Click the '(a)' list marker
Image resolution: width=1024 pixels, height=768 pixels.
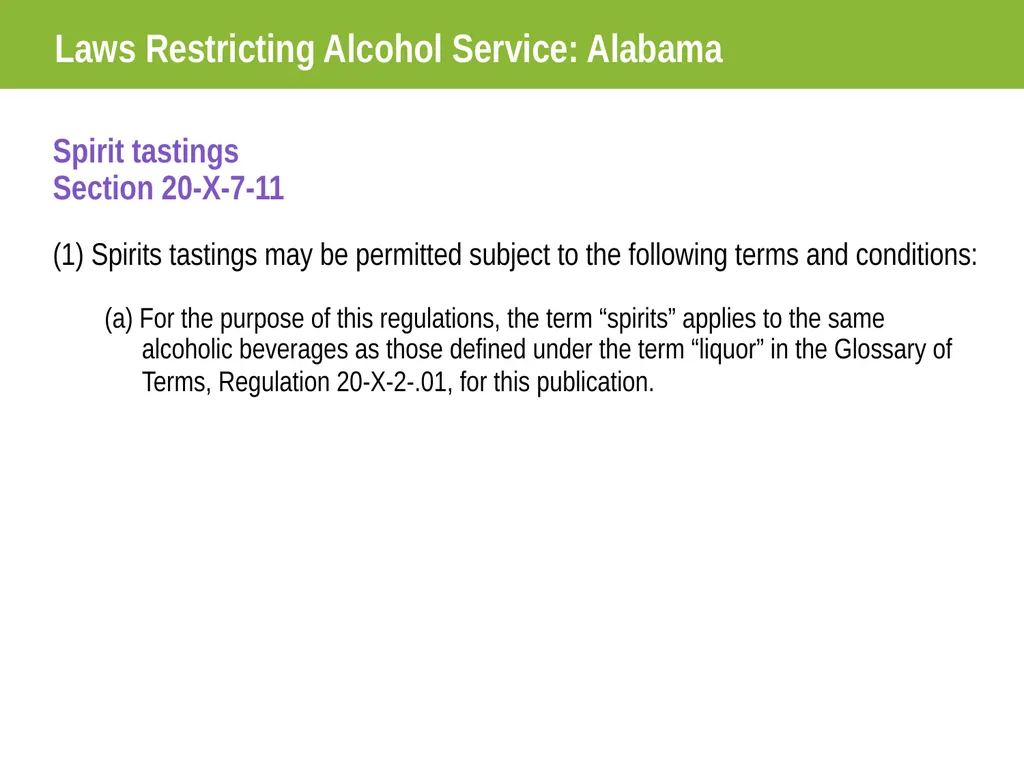click(119, 319)
